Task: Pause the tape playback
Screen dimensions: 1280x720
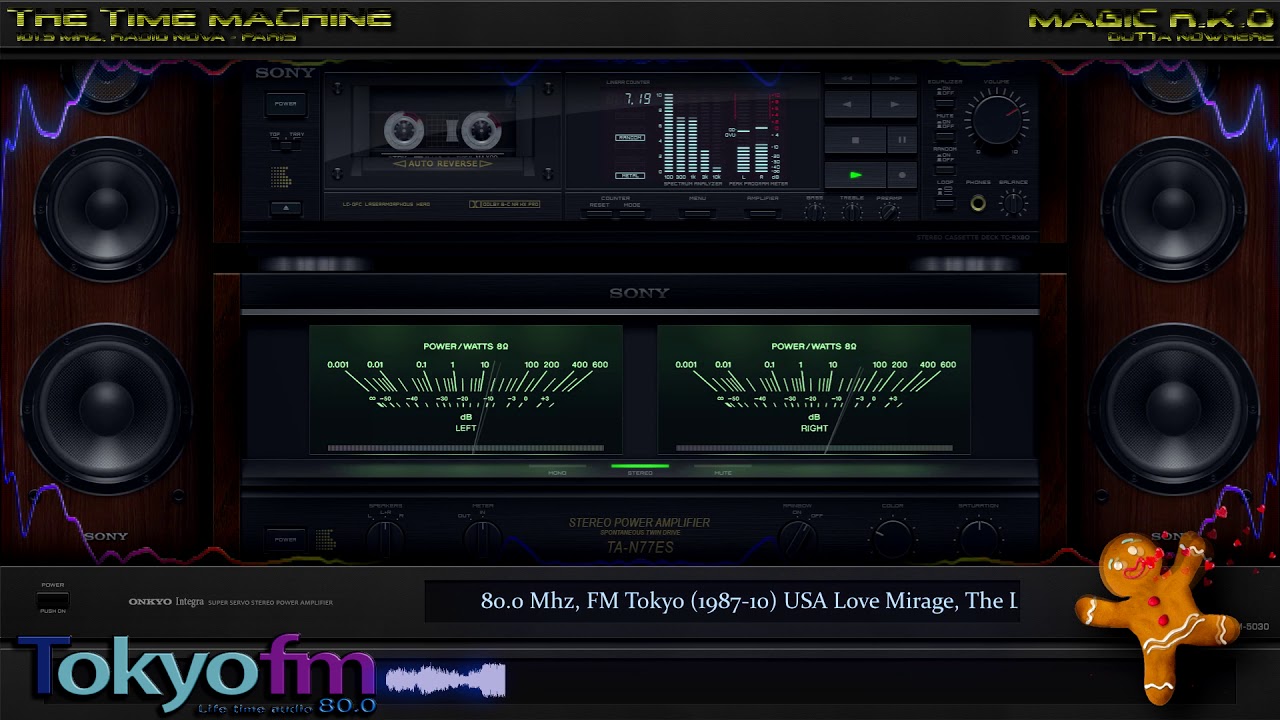Action: point(902,140)
